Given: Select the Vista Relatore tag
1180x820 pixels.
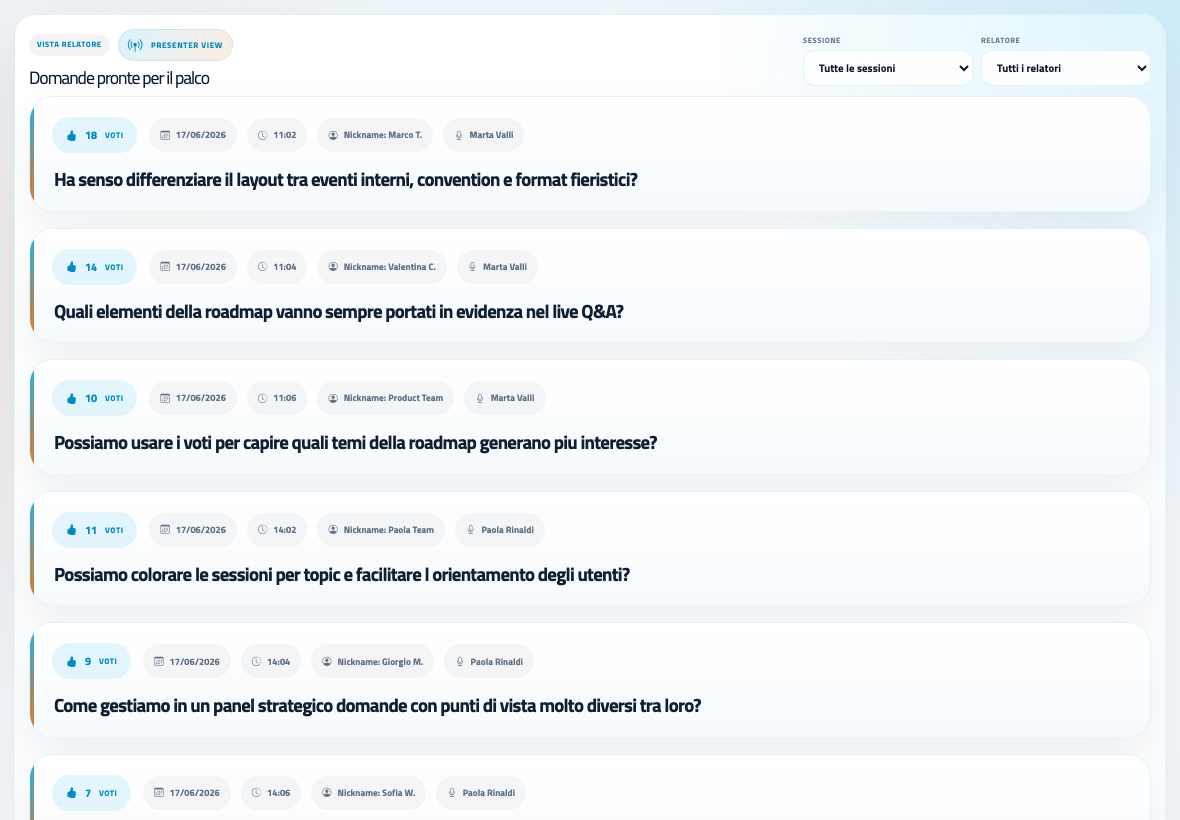Looking at the screenshot, I should tap(69, 44).
